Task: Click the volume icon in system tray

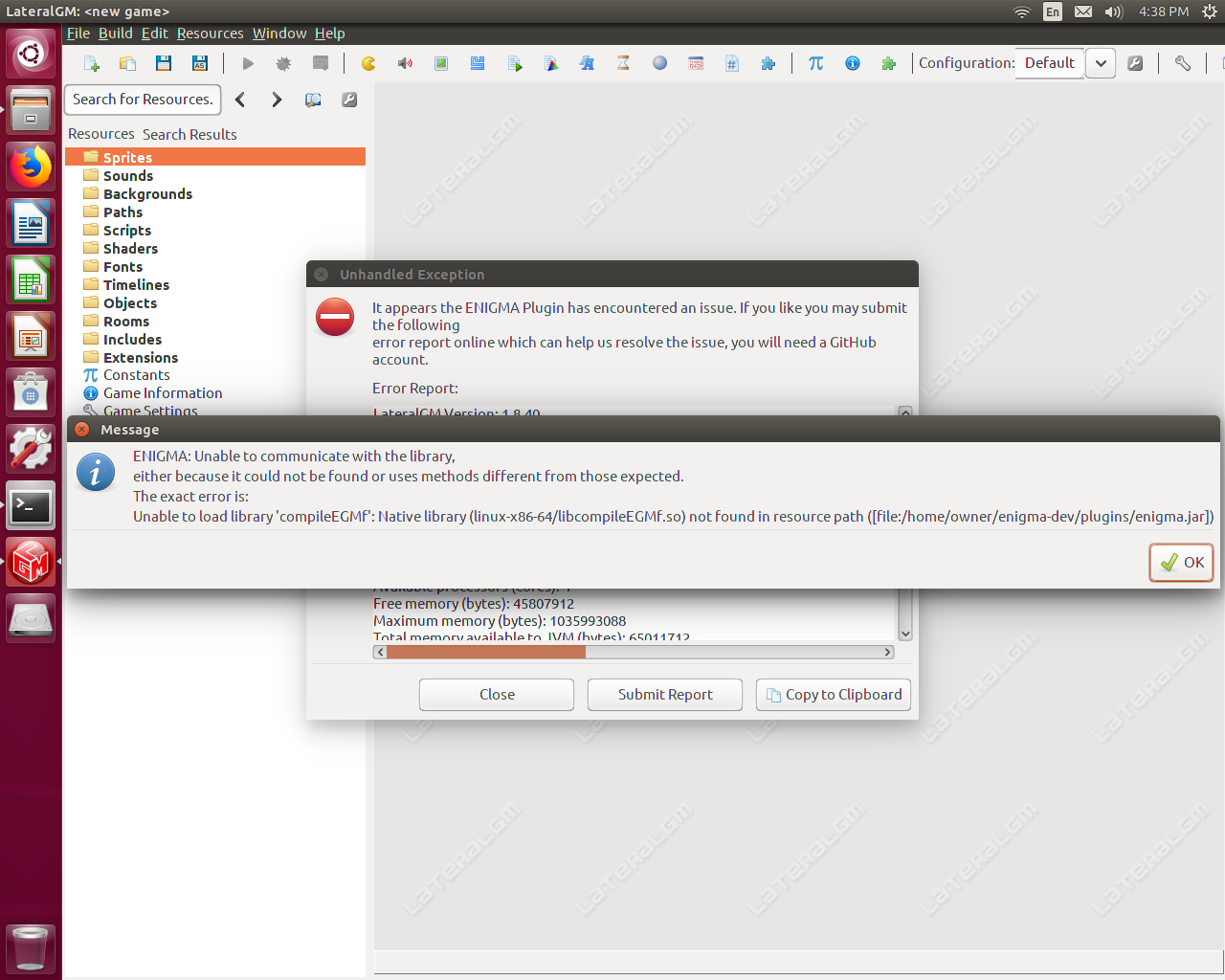Action: 1113,11
